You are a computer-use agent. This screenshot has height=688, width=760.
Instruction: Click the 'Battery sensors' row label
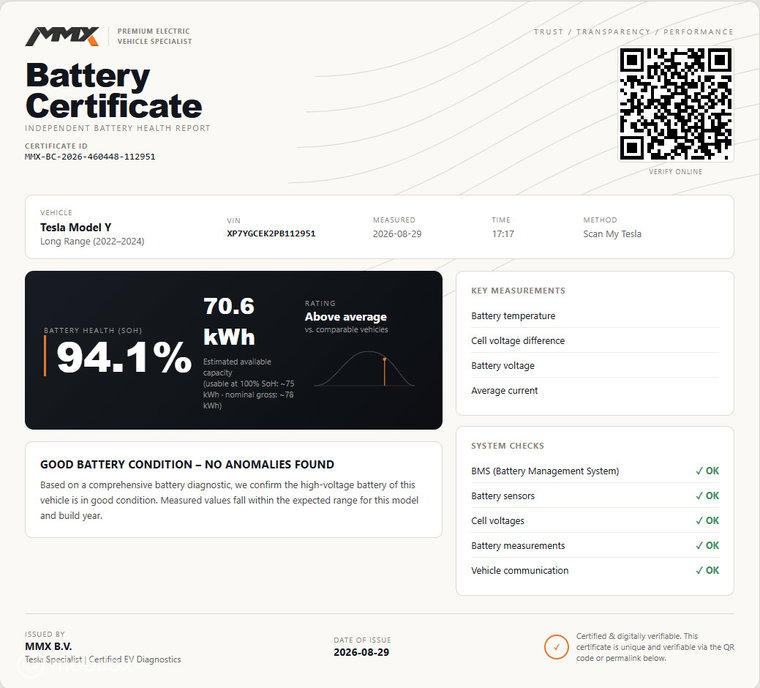(503, 496)
